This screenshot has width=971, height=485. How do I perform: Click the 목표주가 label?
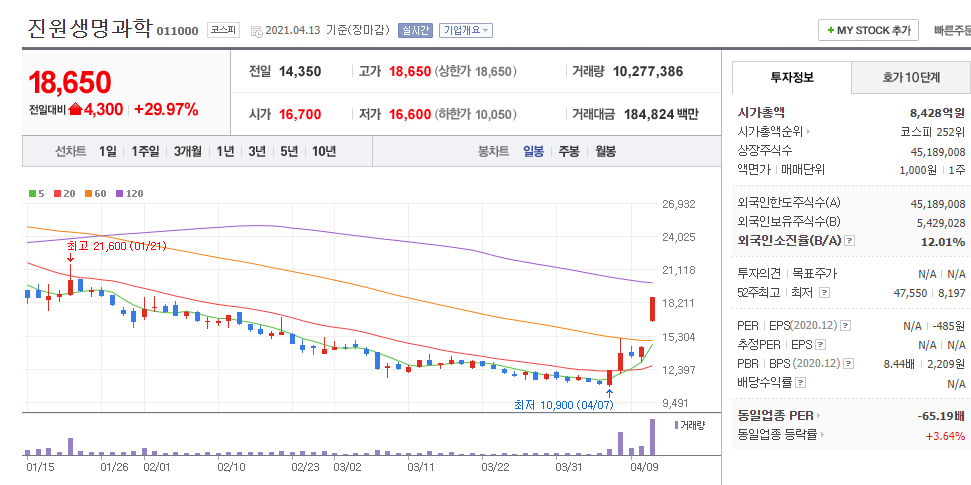pyautogui.click(x=813, y=273)
